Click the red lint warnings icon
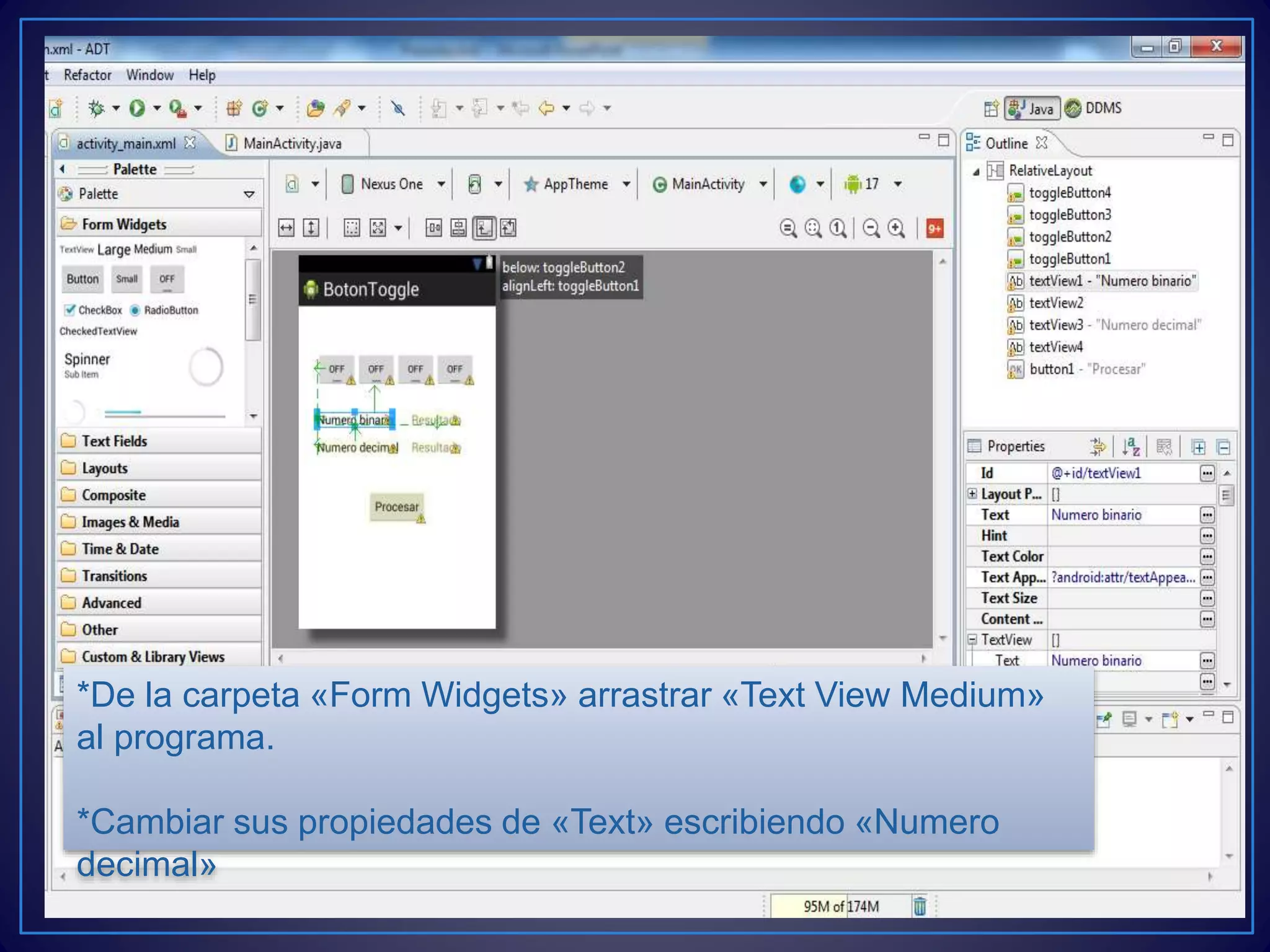This screenshot has width=1270, height=952. (x=935, y=229)
